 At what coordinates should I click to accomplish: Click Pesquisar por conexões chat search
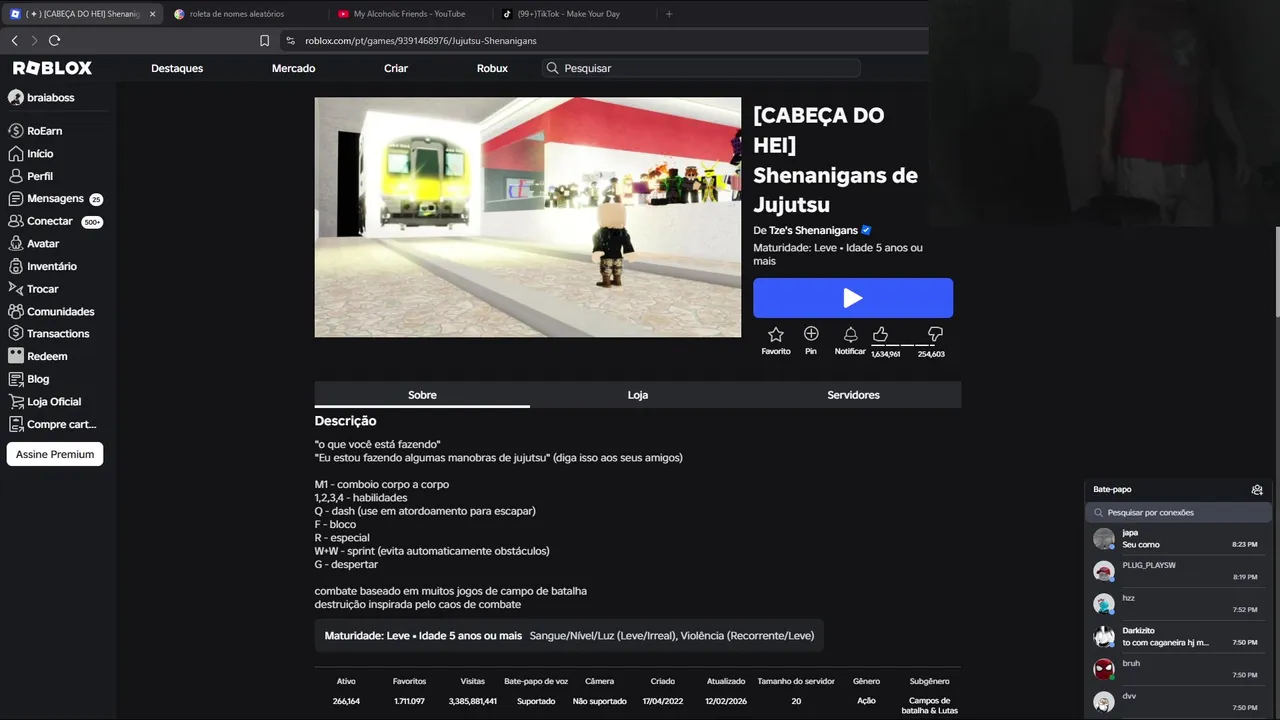pos(1179,512)
